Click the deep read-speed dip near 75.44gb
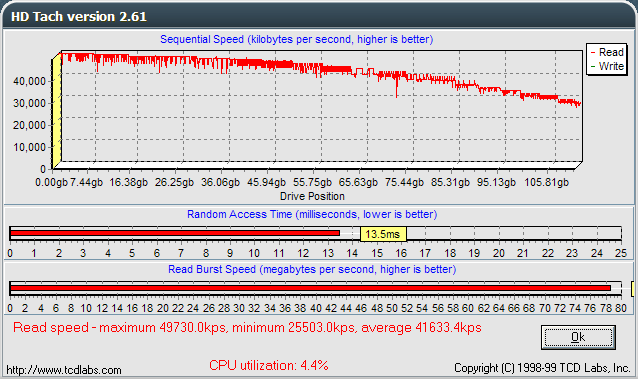This screenshot has height=379, width=638. [x=396, y=89]
